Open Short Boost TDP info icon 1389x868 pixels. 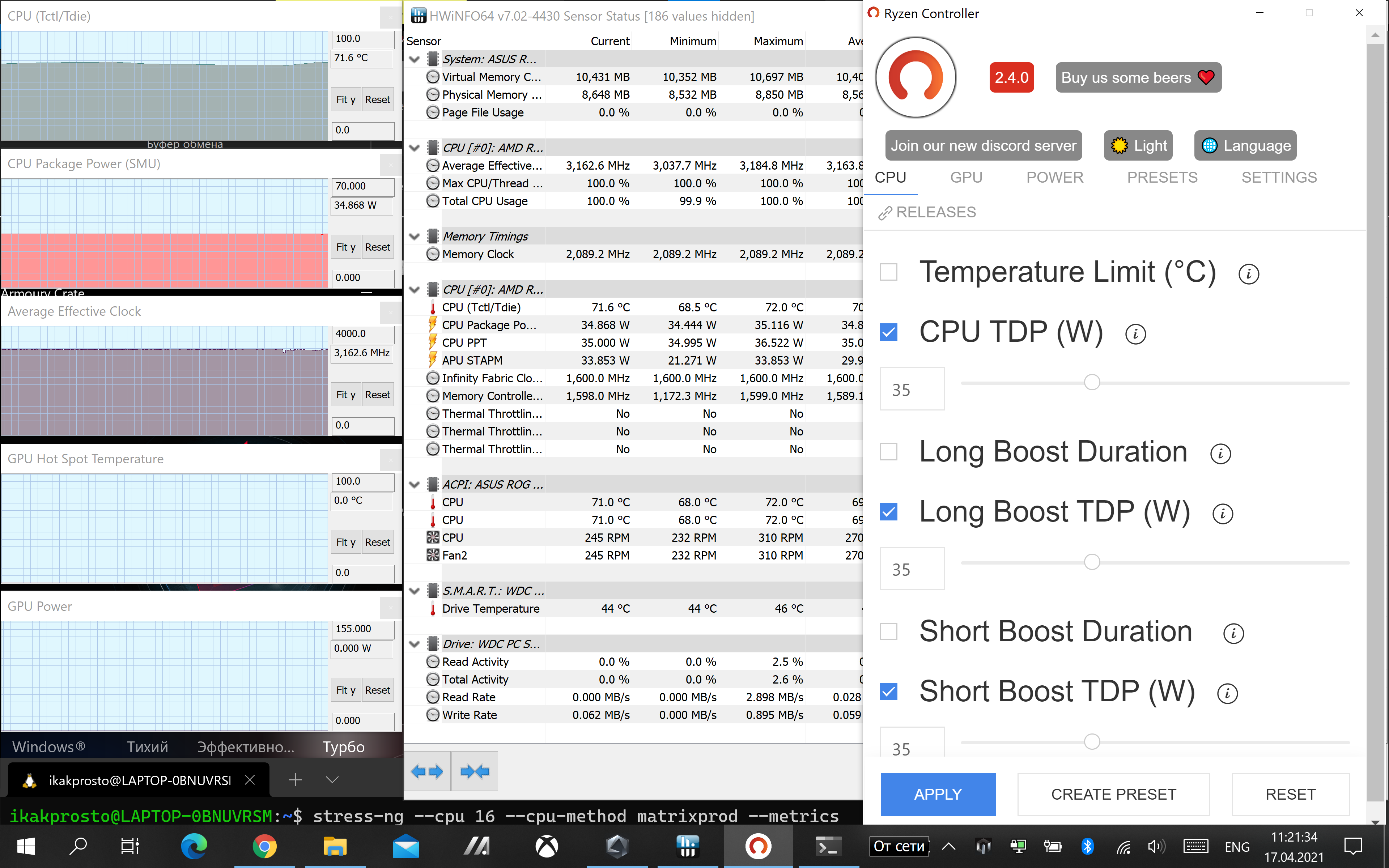coord(1227,693)
